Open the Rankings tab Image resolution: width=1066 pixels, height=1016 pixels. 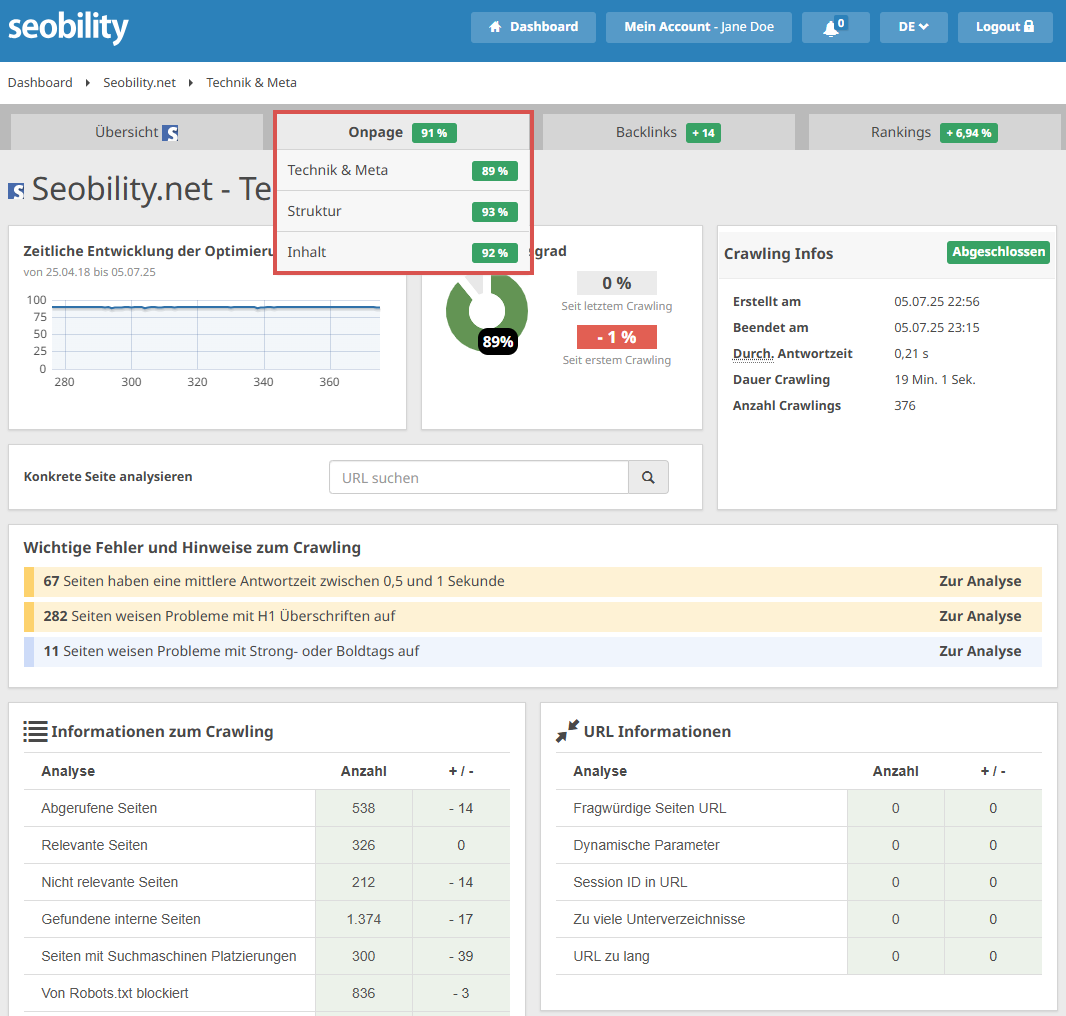(x=934, y=132)
